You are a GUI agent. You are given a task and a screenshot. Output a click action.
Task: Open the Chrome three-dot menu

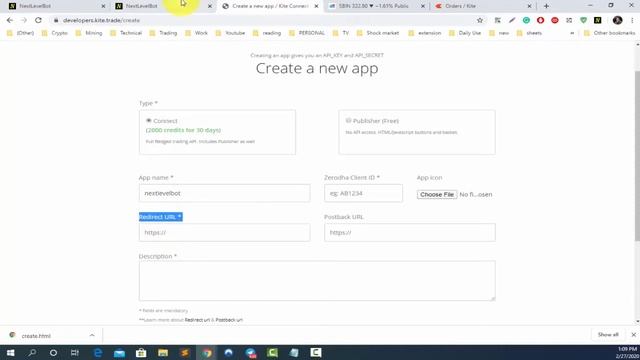point(632,20)
